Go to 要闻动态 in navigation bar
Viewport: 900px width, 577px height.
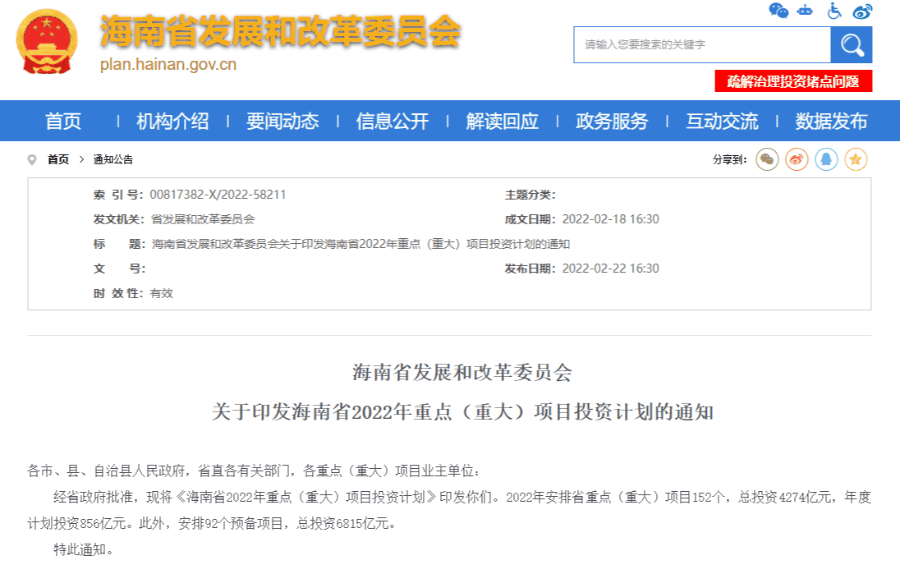pyautogui.click(x=283, y=121)
